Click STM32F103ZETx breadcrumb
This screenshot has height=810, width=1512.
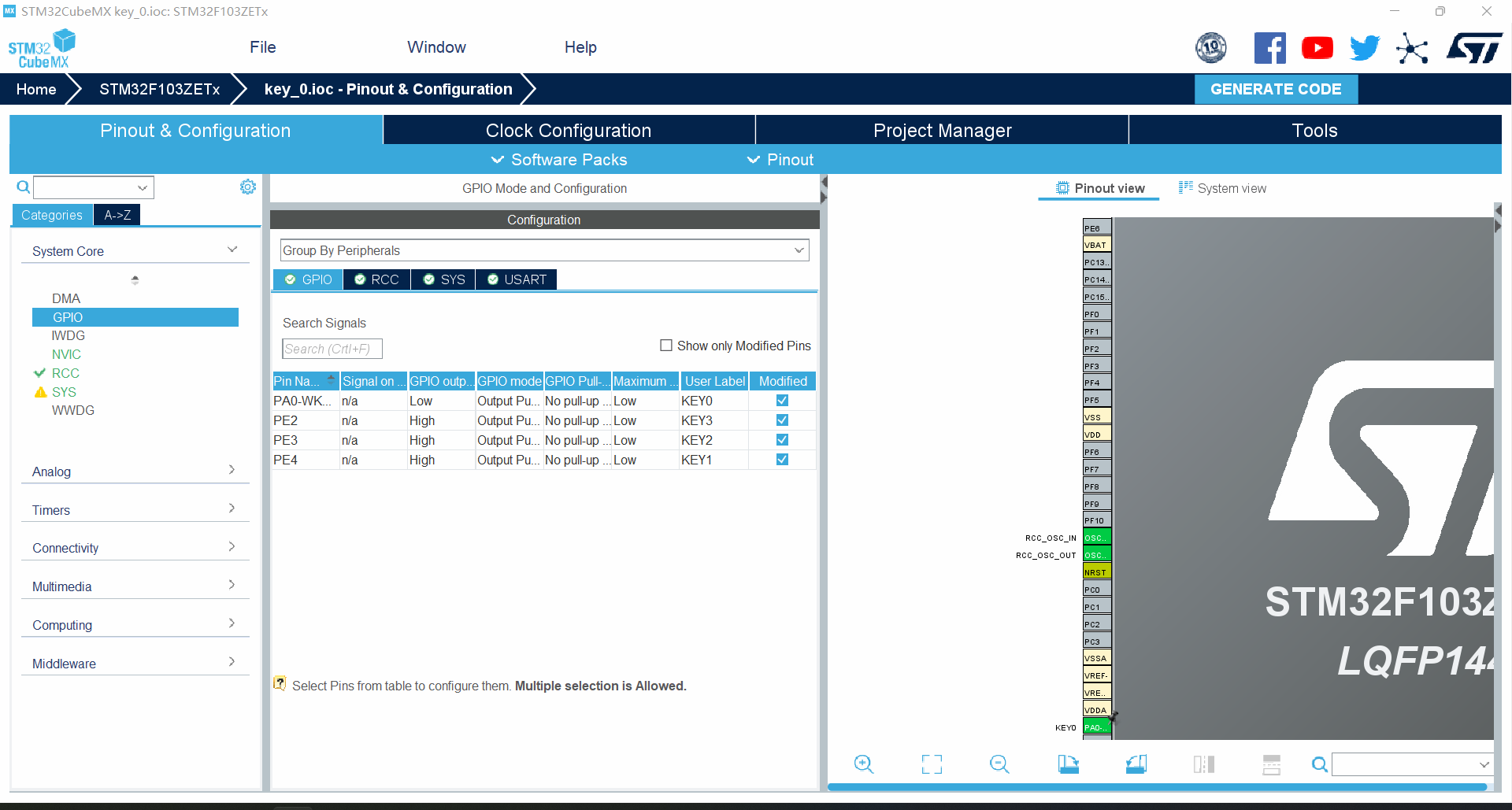tap(160, 89)
